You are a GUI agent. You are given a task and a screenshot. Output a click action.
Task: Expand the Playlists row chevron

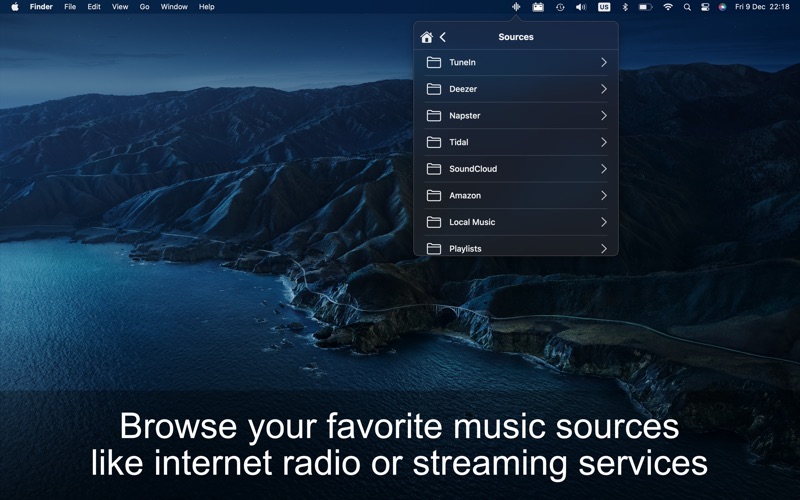604,248
